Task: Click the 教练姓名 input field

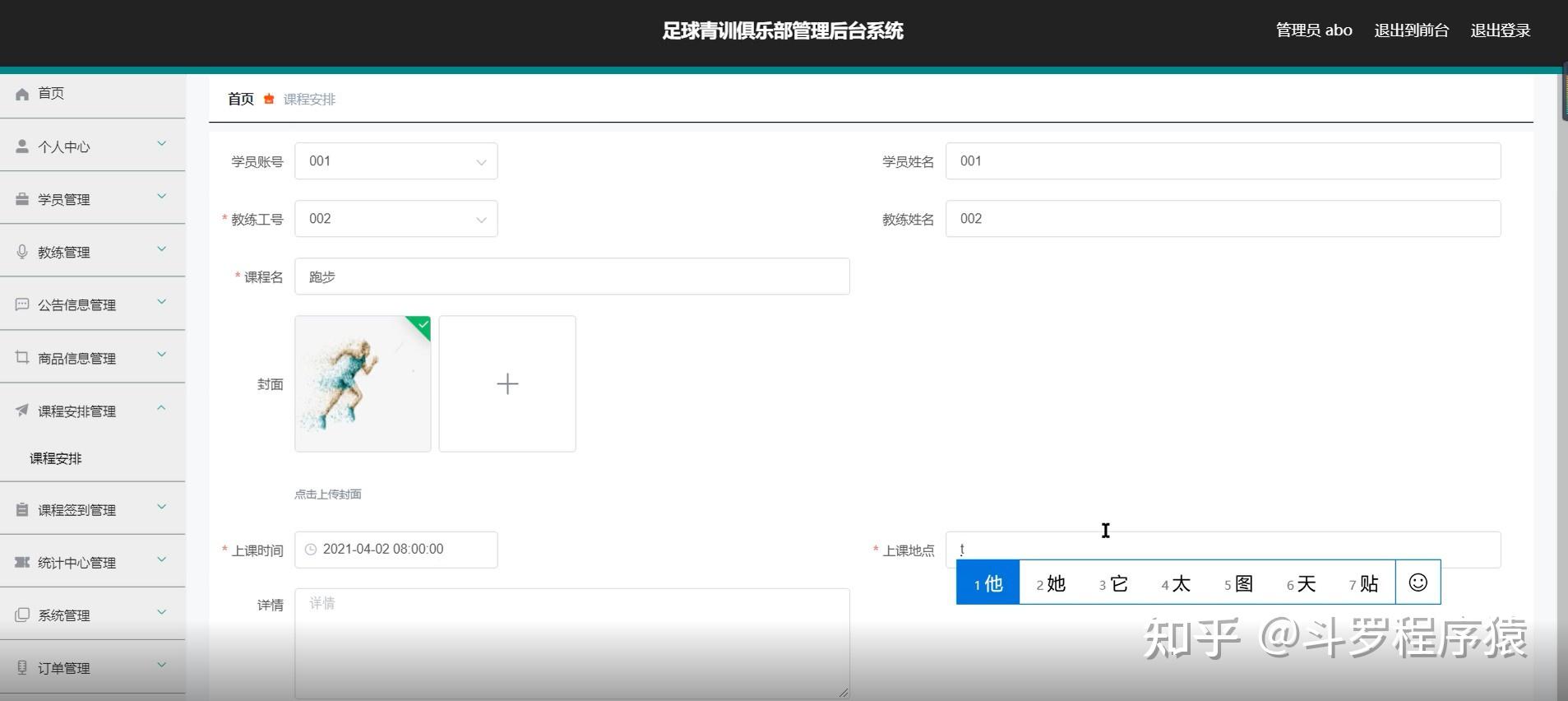Action: click(x=1223, y=219)
